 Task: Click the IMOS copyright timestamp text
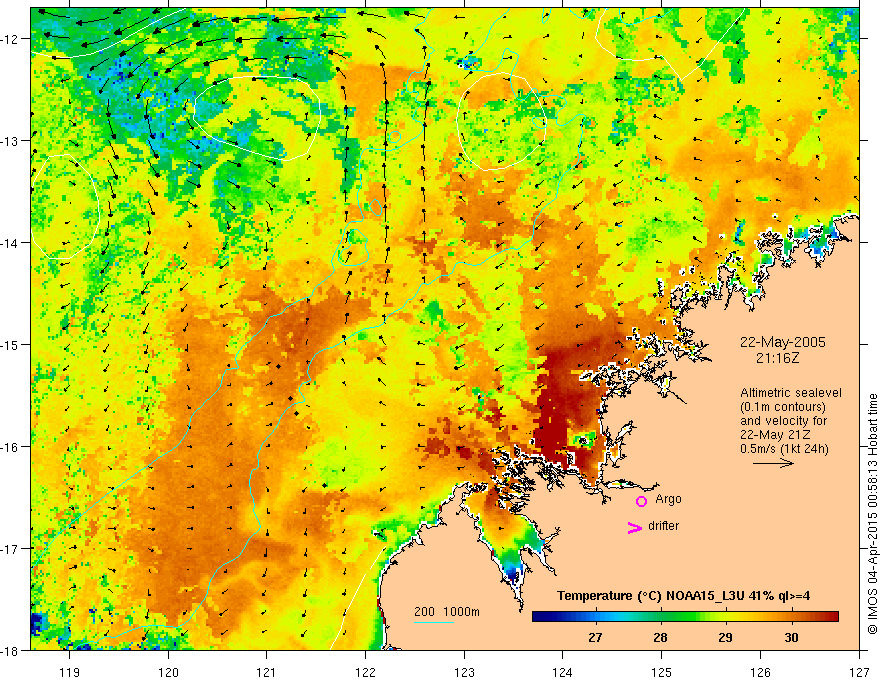872,514
